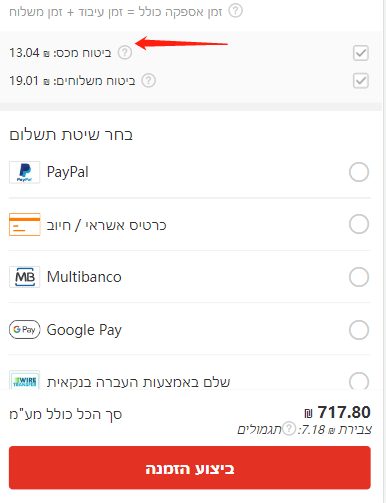
Task: Click the help icon beside total delivery time
Action: point(235,11)
